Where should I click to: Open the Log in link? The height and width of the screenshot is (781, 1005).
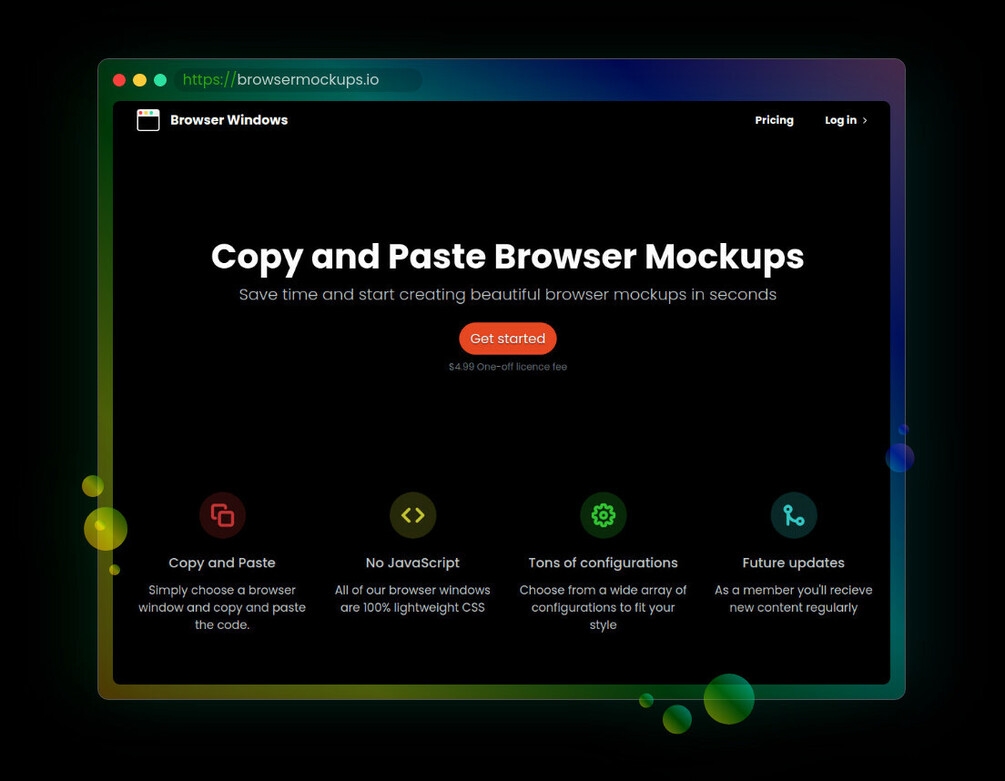[x=840, y=120]
